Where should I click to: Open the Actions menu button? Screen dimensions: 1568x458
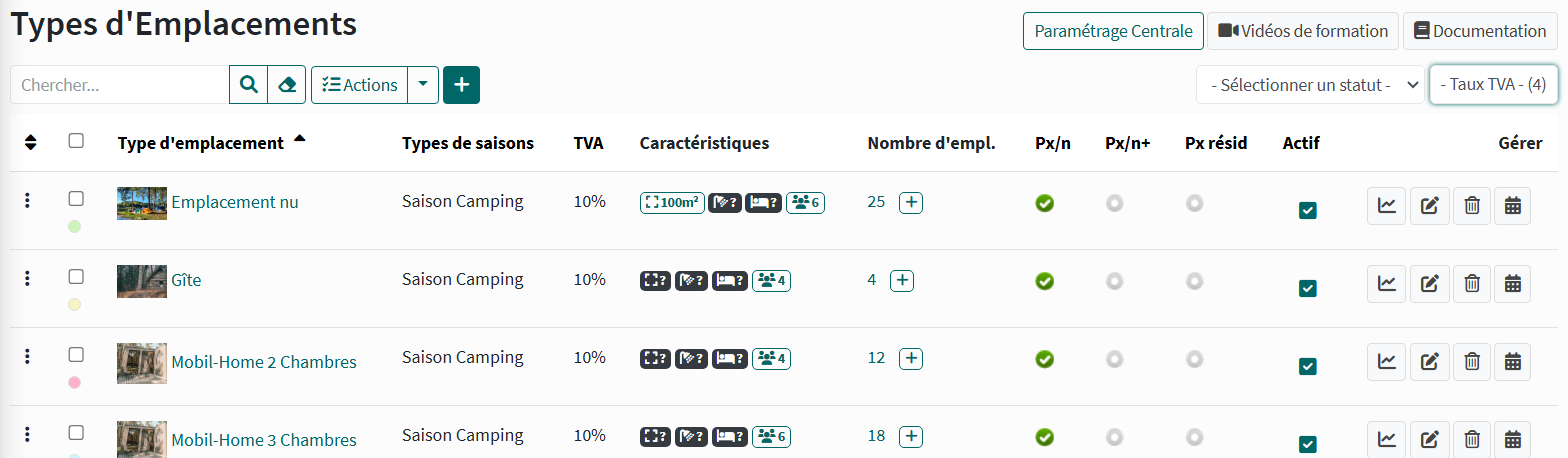pyautogui.click(x=360, y=85)
